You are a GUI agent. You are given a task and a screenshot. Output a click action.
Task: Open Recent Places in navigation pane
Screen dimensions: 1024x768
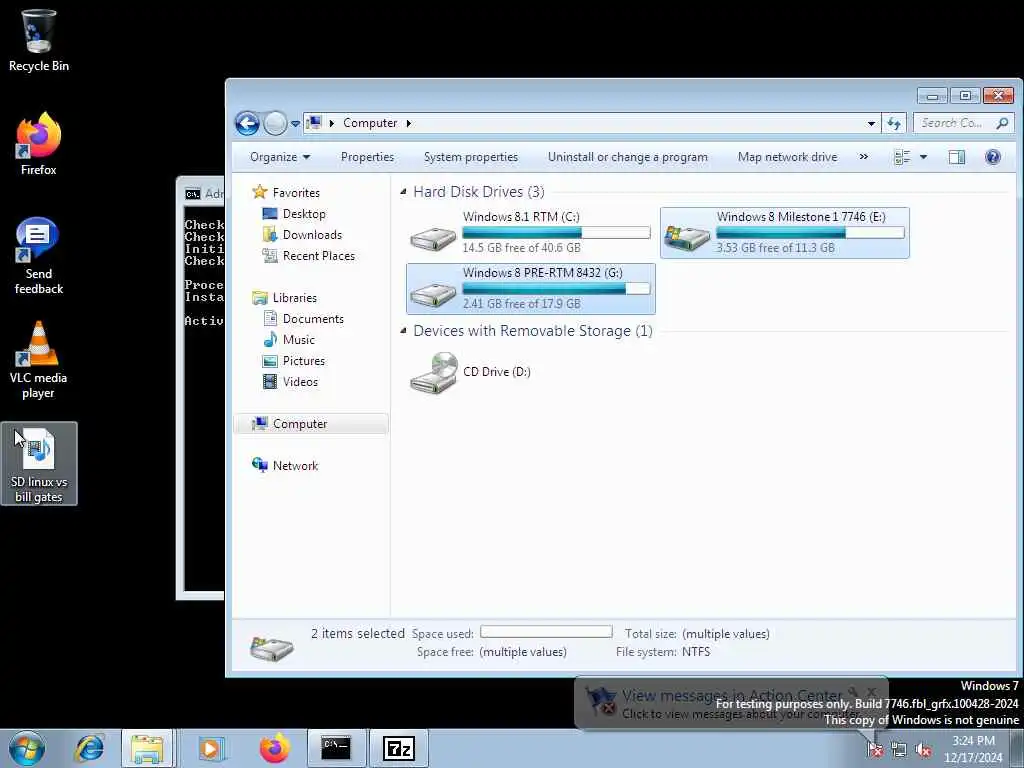[x=309, y=256]
